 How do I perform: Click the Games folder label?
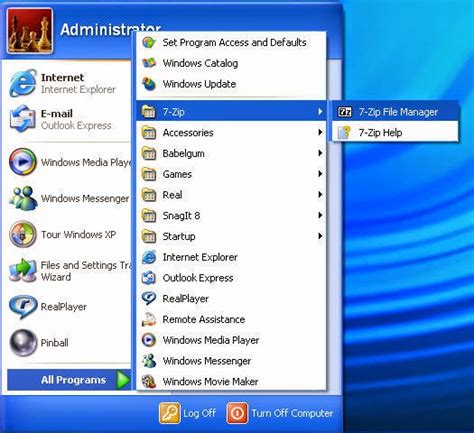tap(177, 174)
